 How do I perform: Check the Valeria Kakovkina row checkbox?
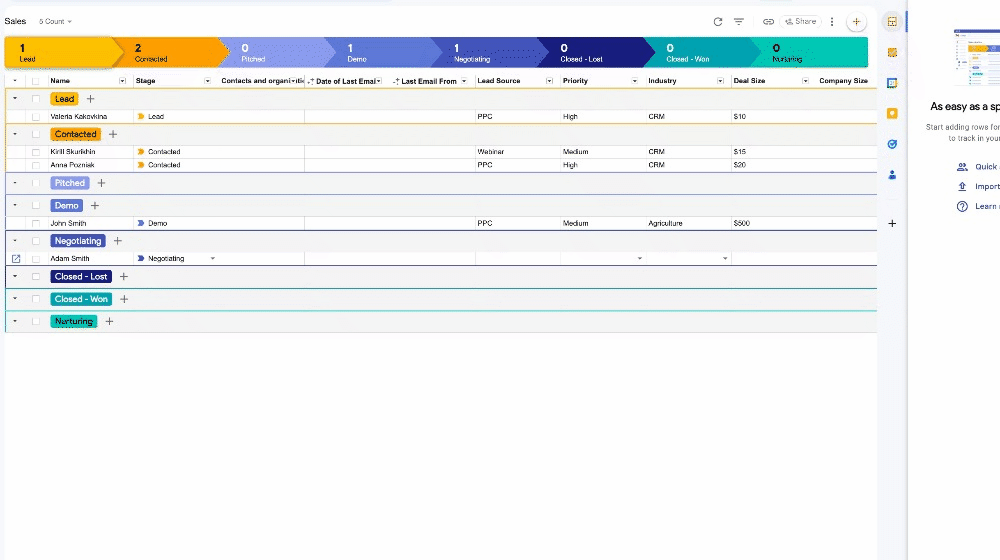36,117
